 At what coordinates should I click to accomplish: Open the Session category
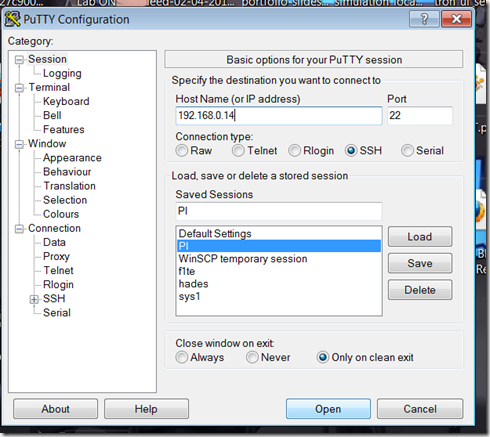click(x=47, y=59)
